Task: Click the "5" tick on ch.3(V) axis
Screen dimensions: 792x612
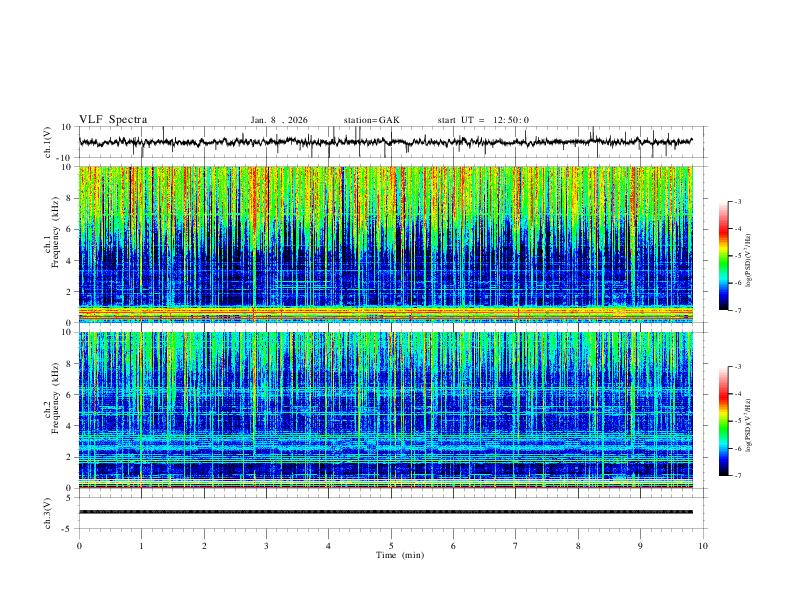Action: pos(69,498)
